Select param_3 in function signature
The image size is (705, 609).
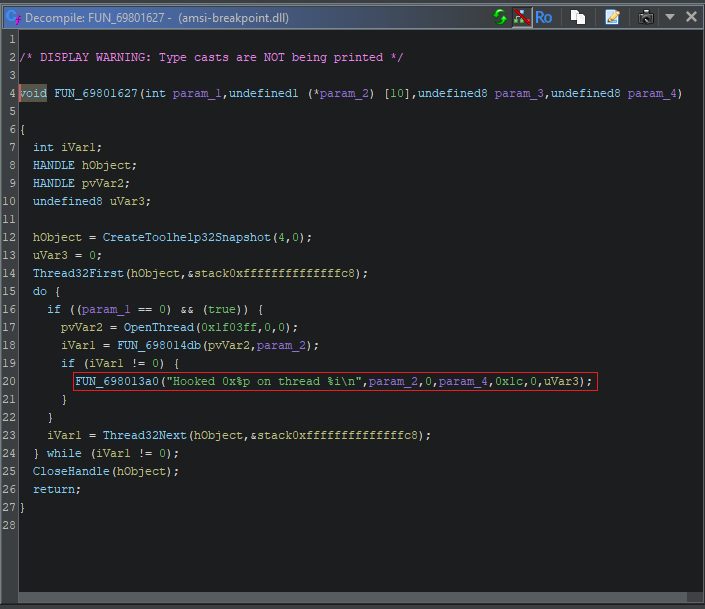pyautogui.click(x=519, y=93)
